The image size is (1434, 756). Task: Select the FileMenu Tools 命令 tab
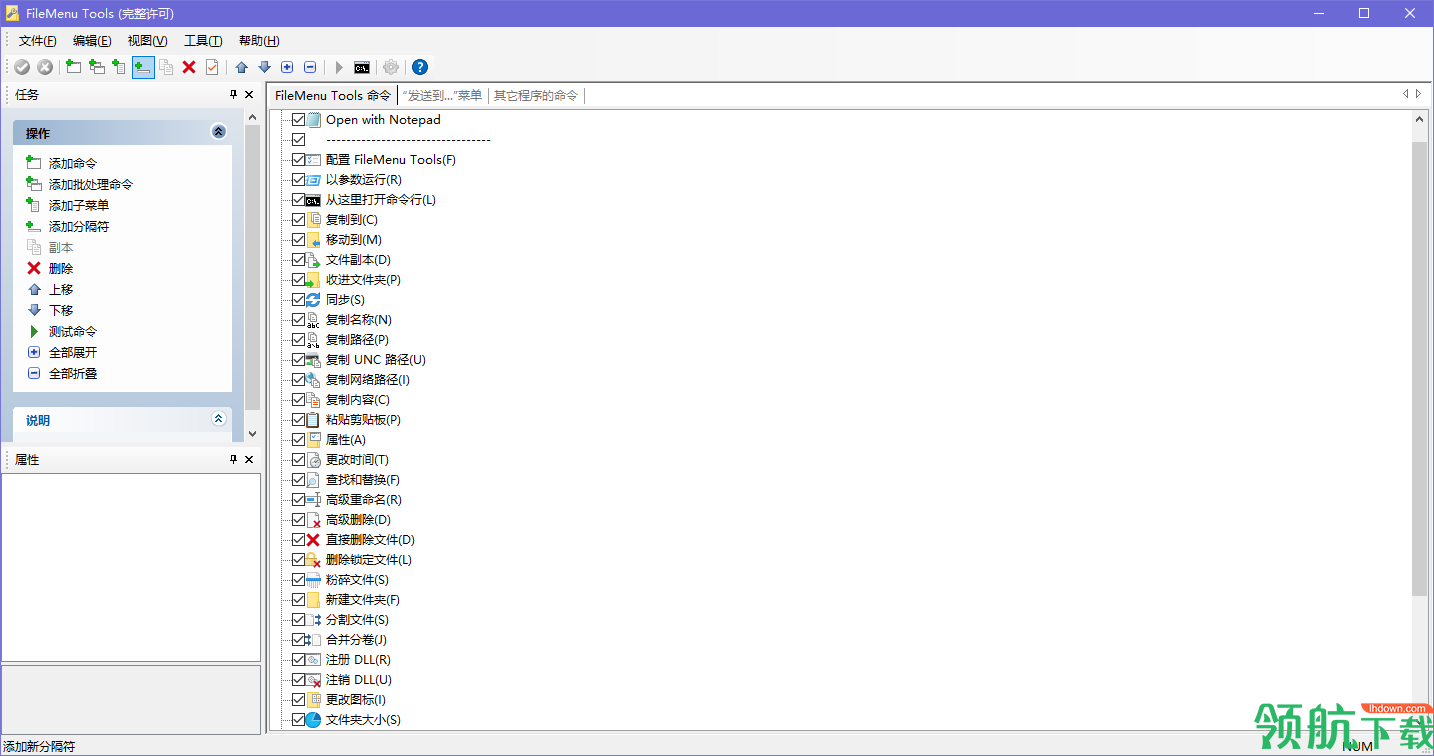(x=333, y=96)
